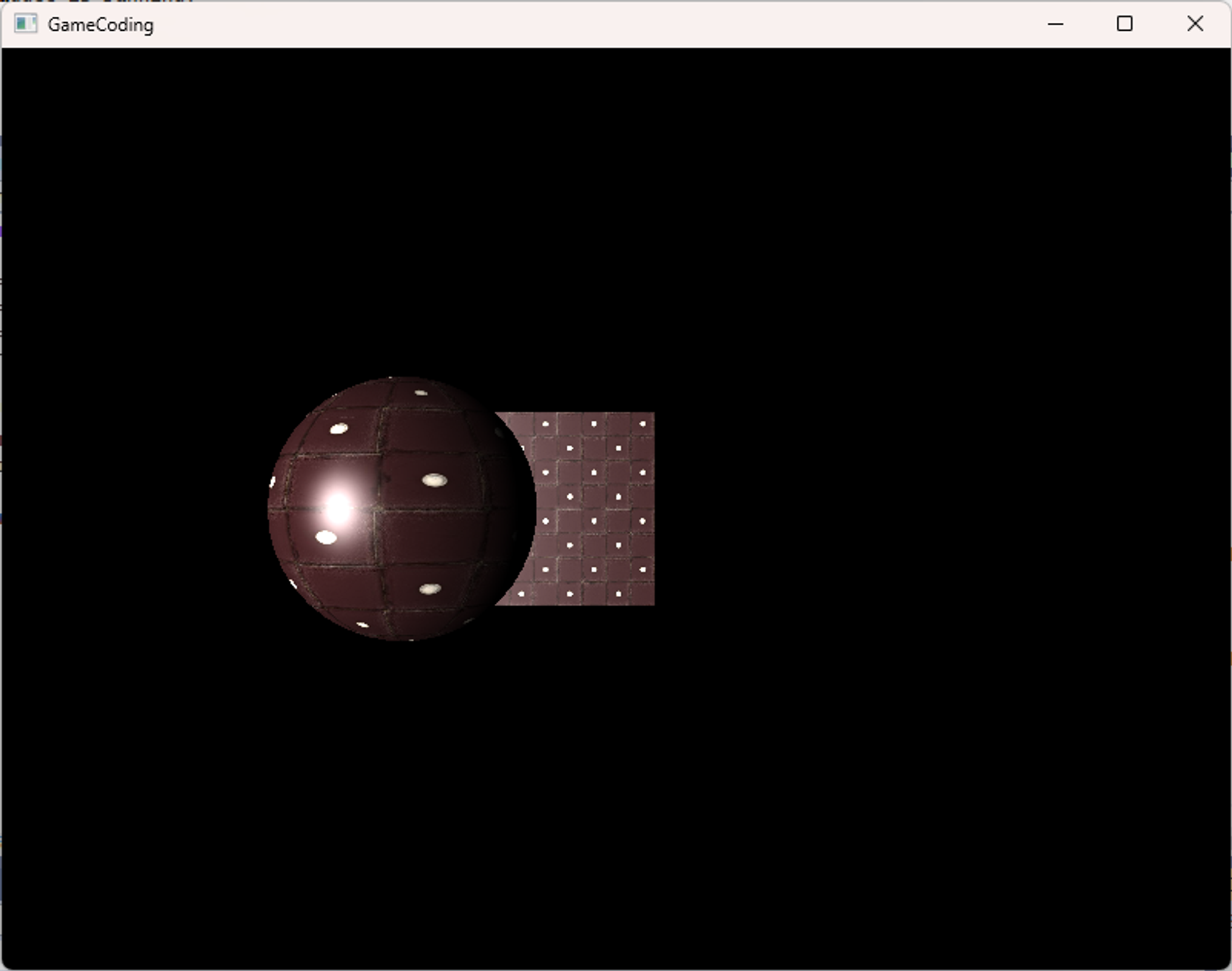
Task: Click the white oval near the sphere's top
Action: (421, 392)
